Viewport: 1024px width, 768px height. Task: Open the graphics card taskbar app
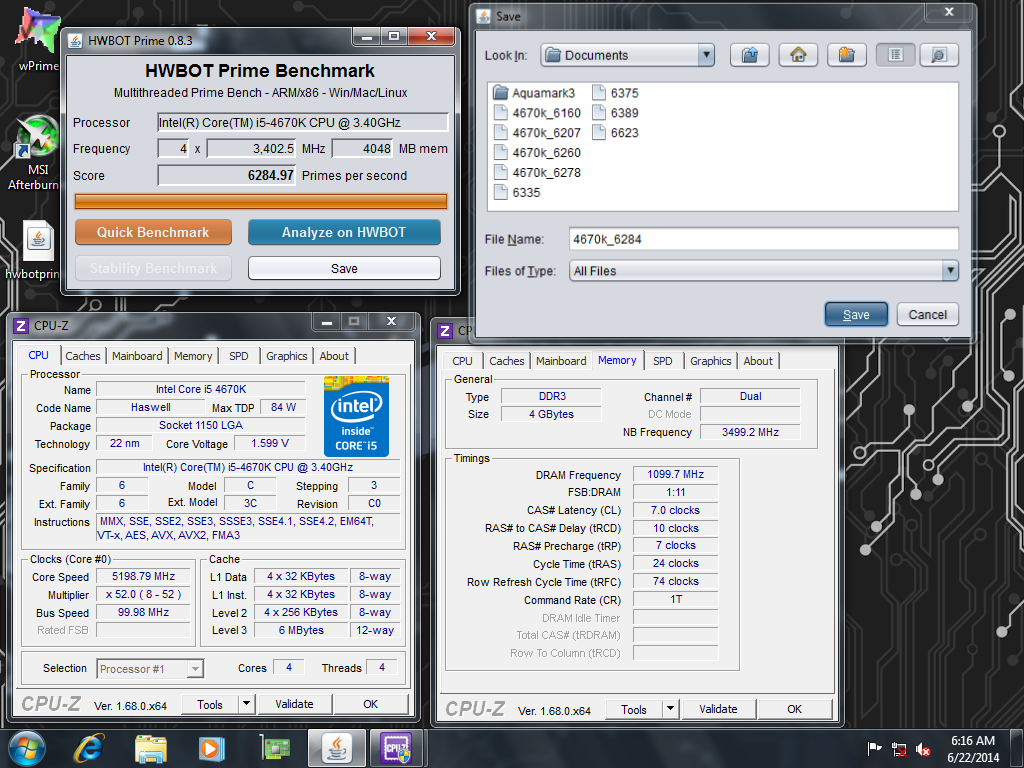tap(275, 748)
